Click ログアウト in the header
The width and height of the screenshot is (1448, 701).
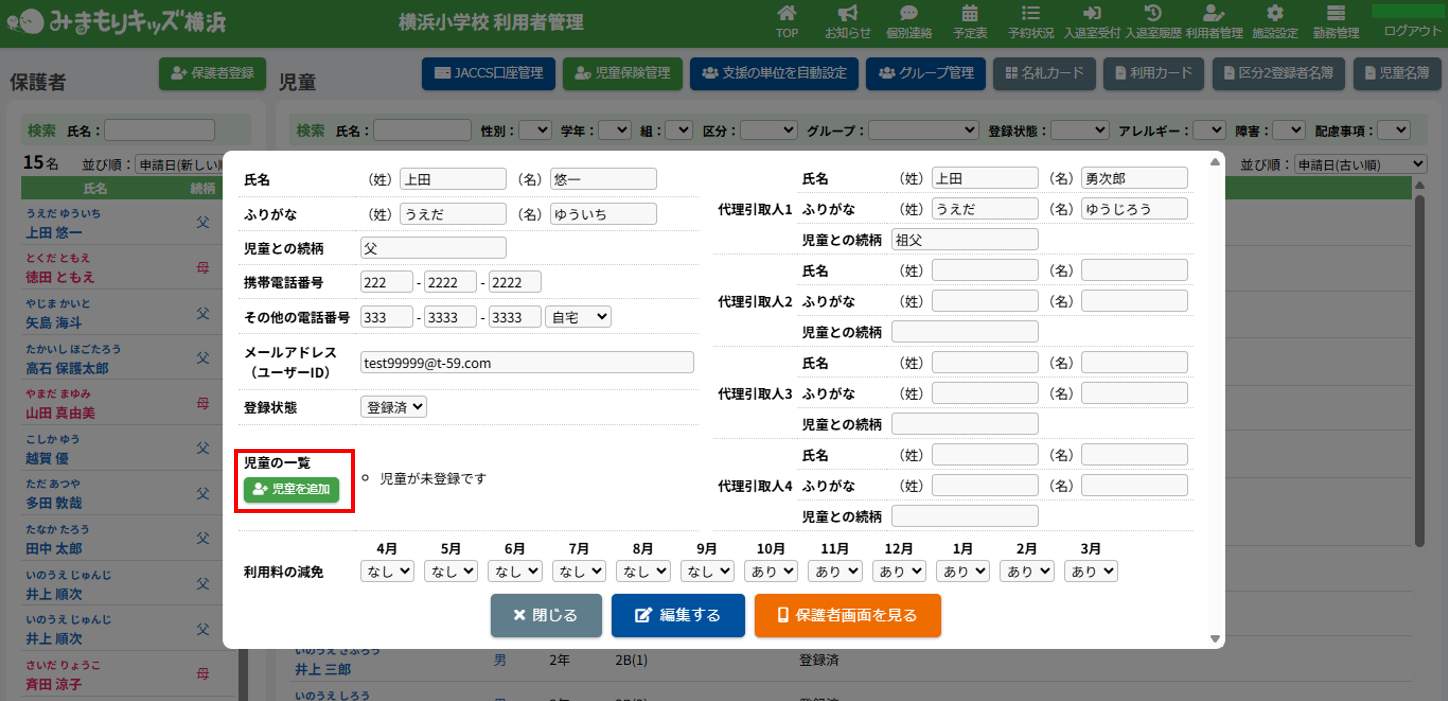(1412, 30)
